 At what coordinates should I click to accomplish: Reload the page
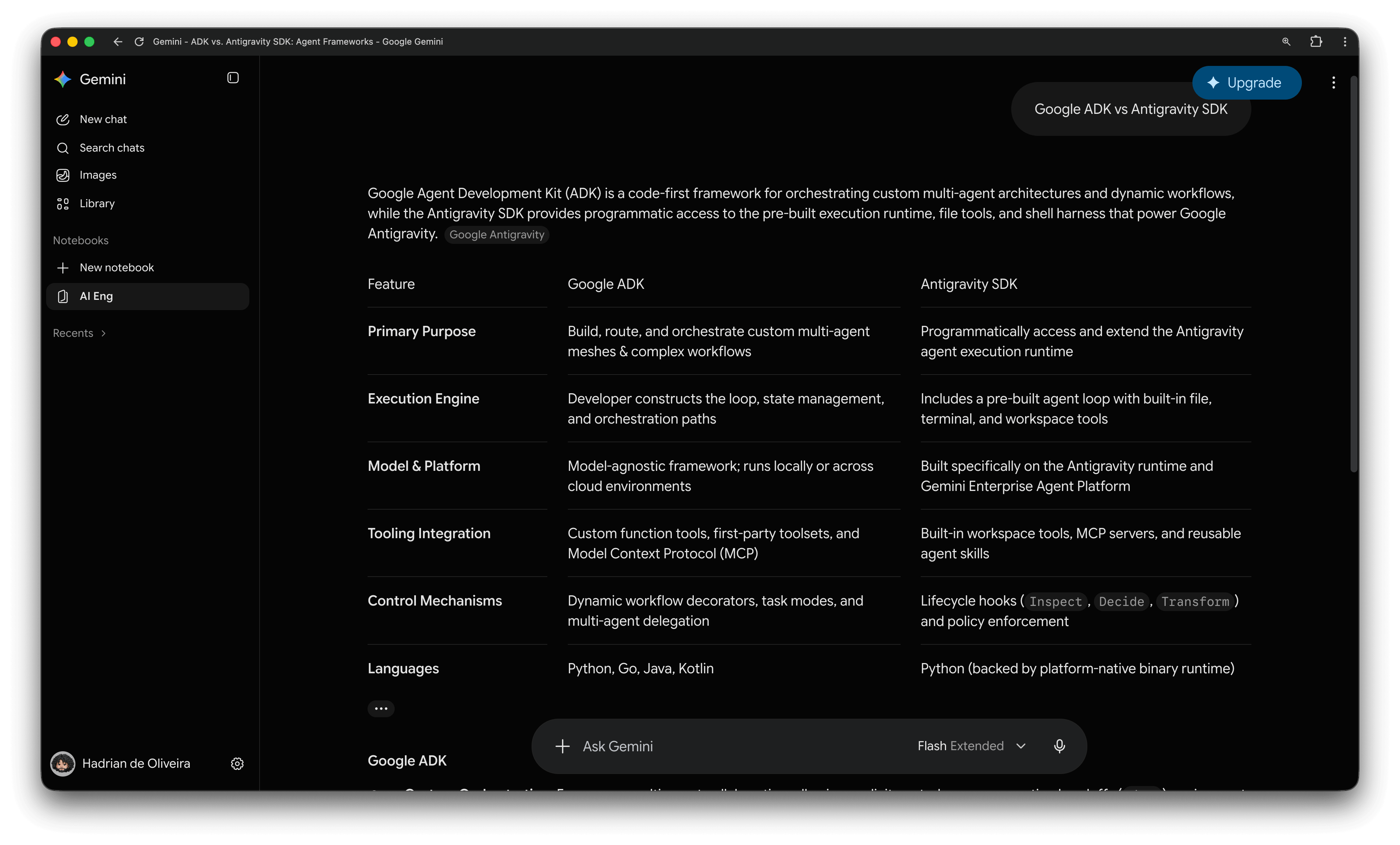139,41
